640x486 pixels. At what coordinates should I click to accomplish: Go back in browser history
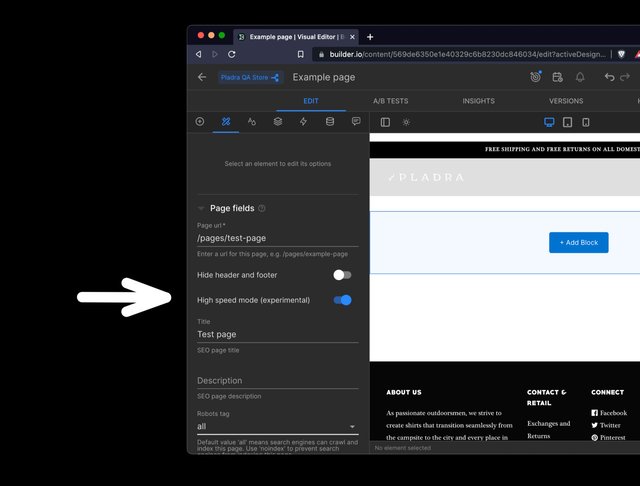198,54
